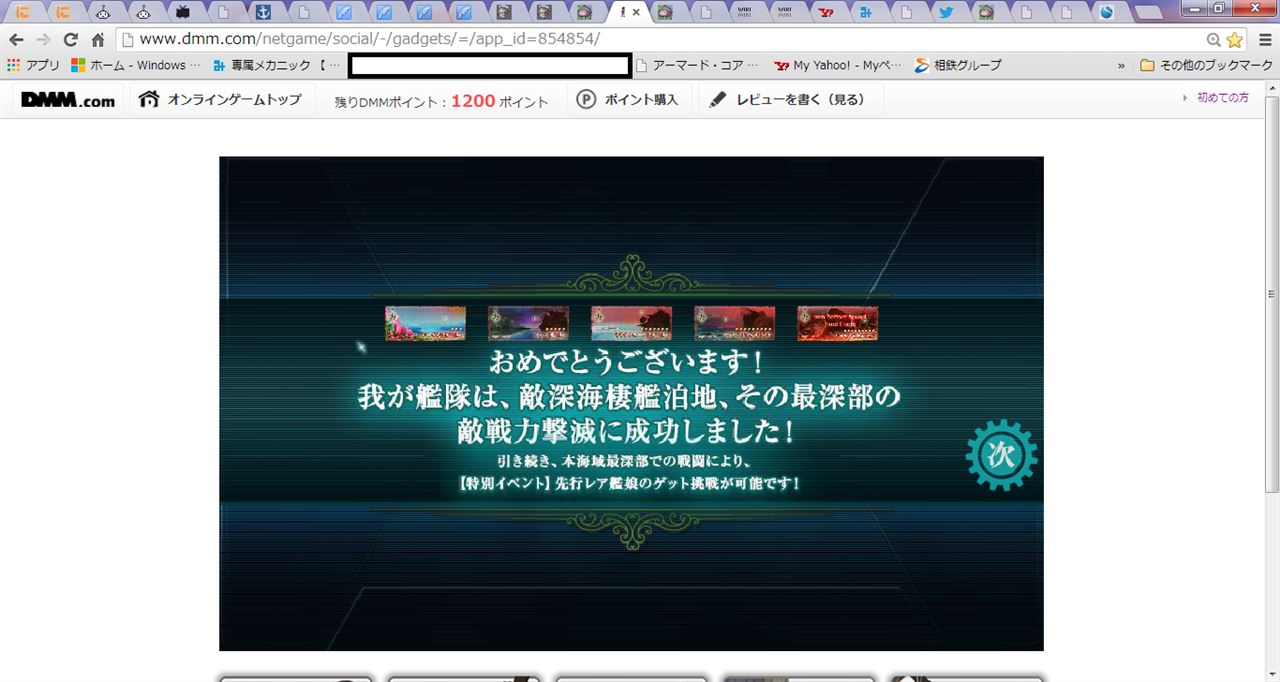Open the Chrome hamburger menu
This screenshot has height=682, width=1280.
tap(1265, 40)
